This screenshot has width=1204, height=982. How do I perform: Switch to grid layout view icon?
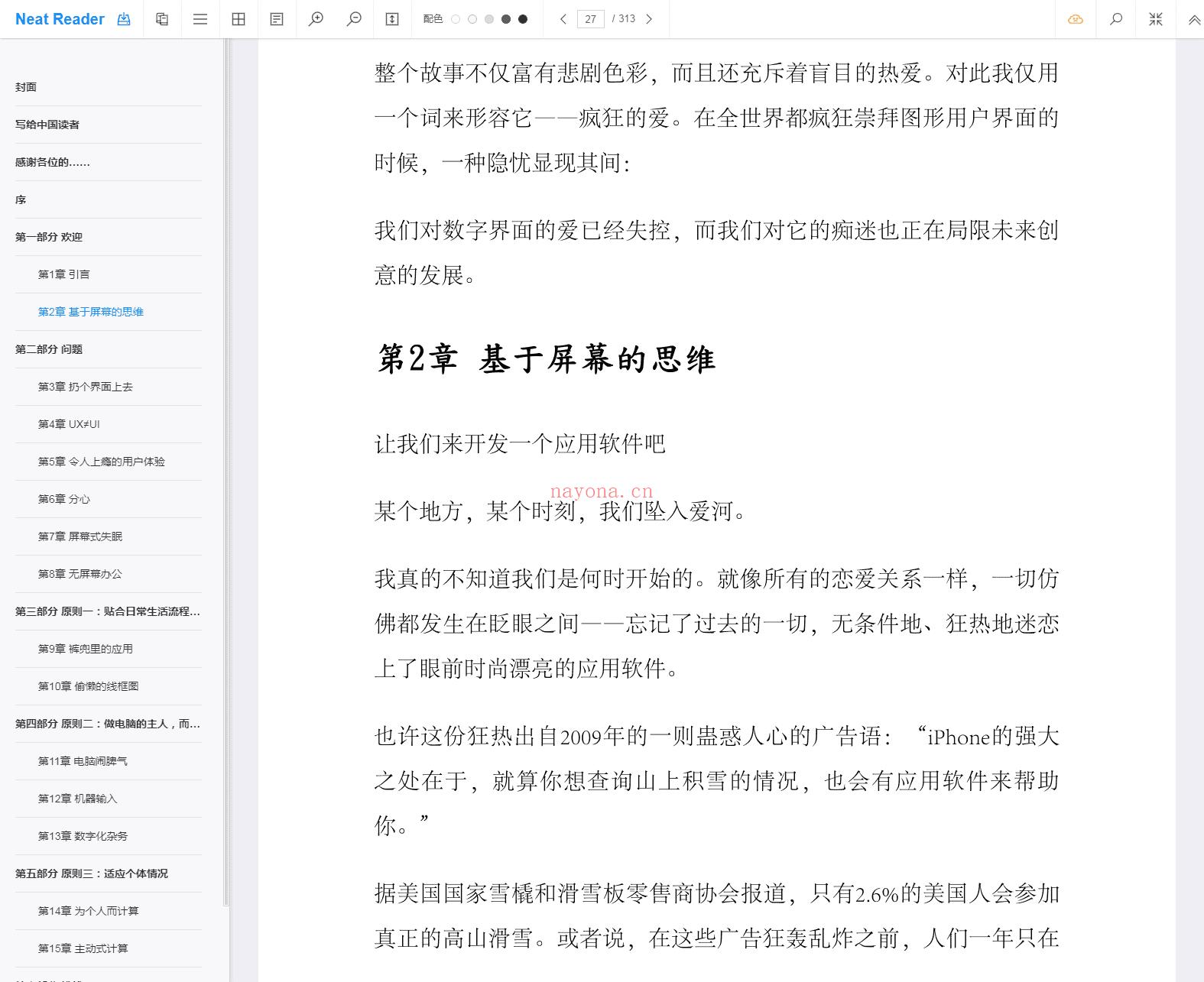[x=239, y=19]
